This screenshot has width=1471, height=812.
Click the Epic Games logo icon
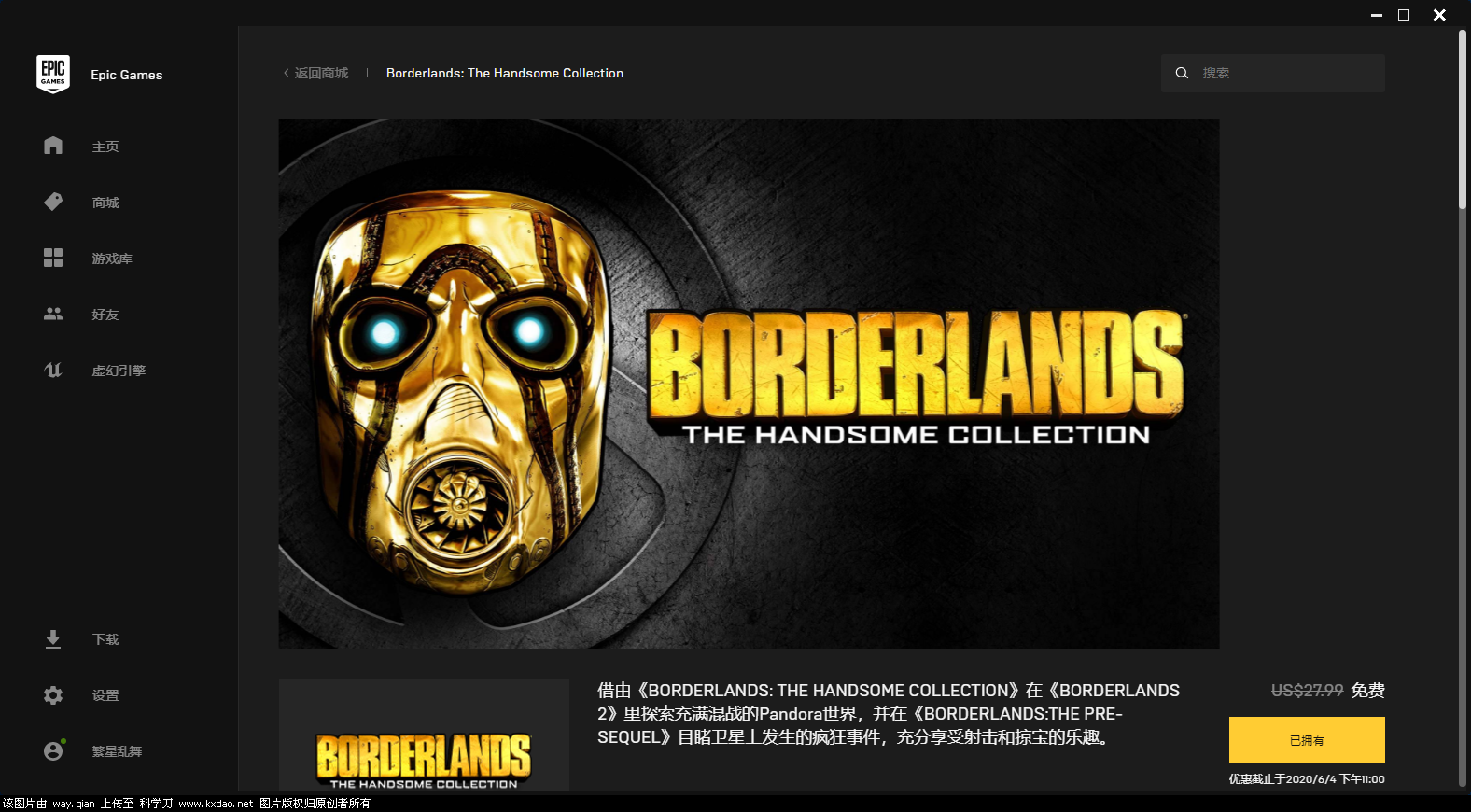pyautogui.click(x=53, y=74)
